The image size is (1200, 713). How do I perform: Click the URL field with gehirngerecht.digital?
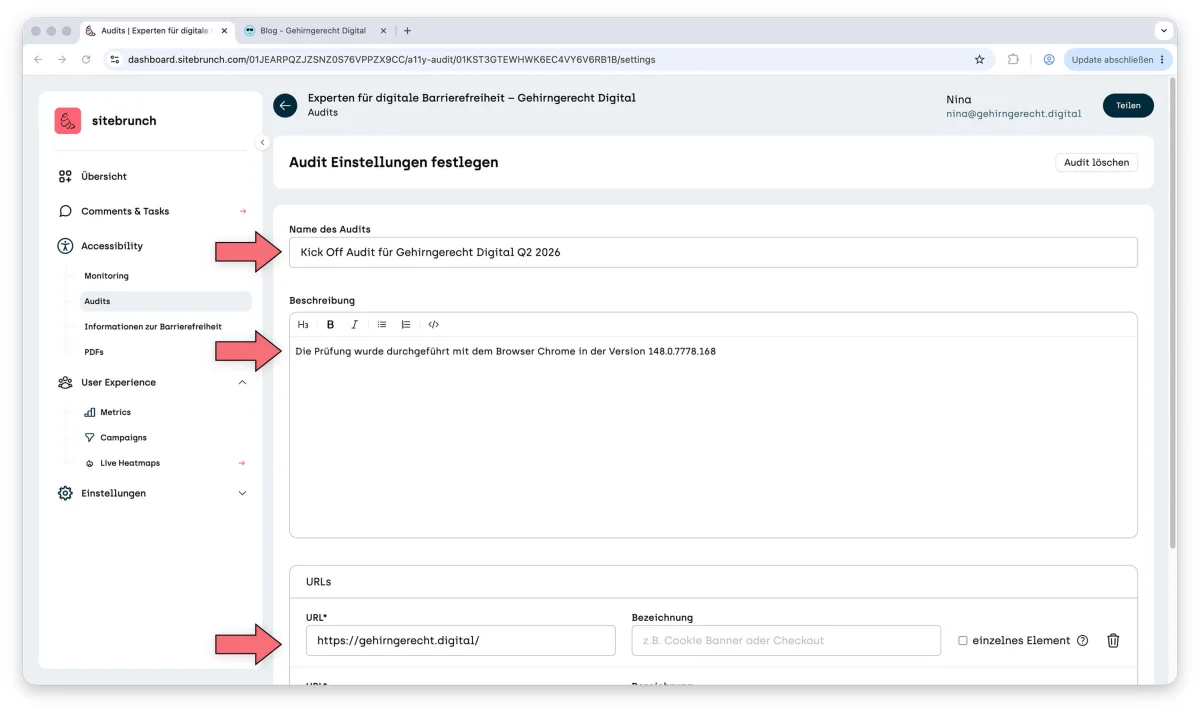pyautogui.click(x=461, y=640)
